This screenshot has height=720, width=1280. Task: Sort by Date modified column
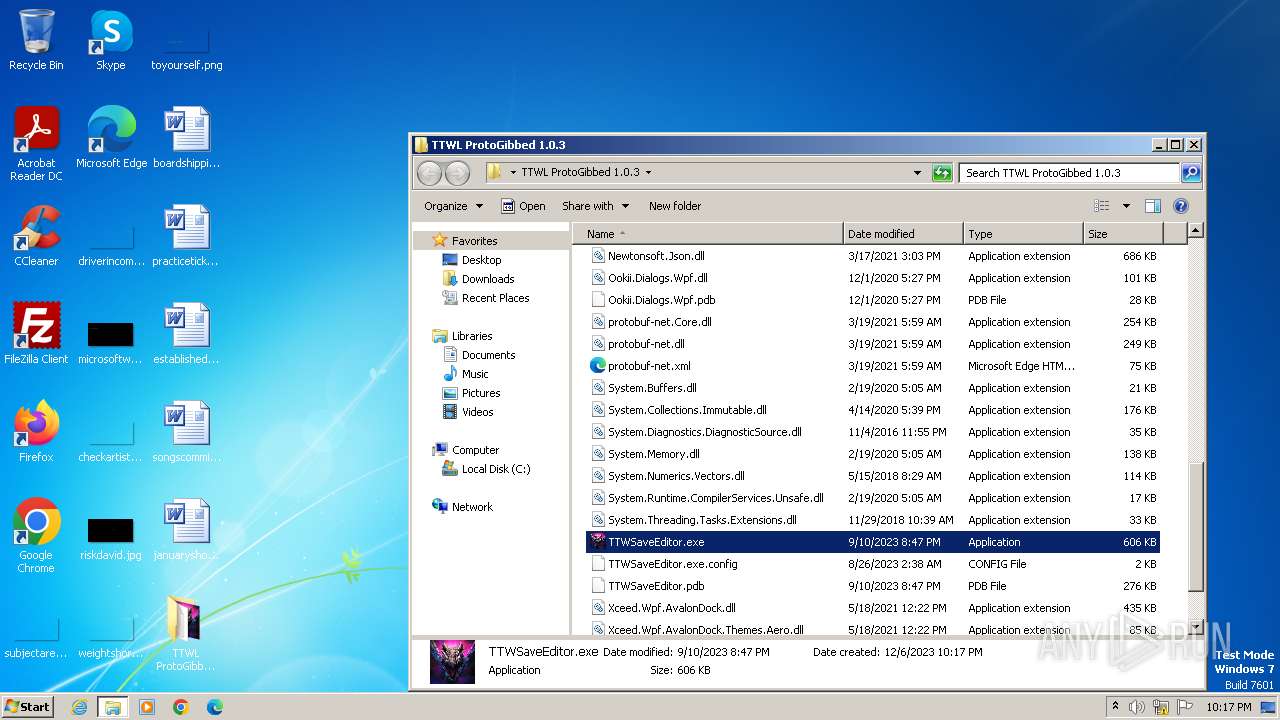pos(903,234)
